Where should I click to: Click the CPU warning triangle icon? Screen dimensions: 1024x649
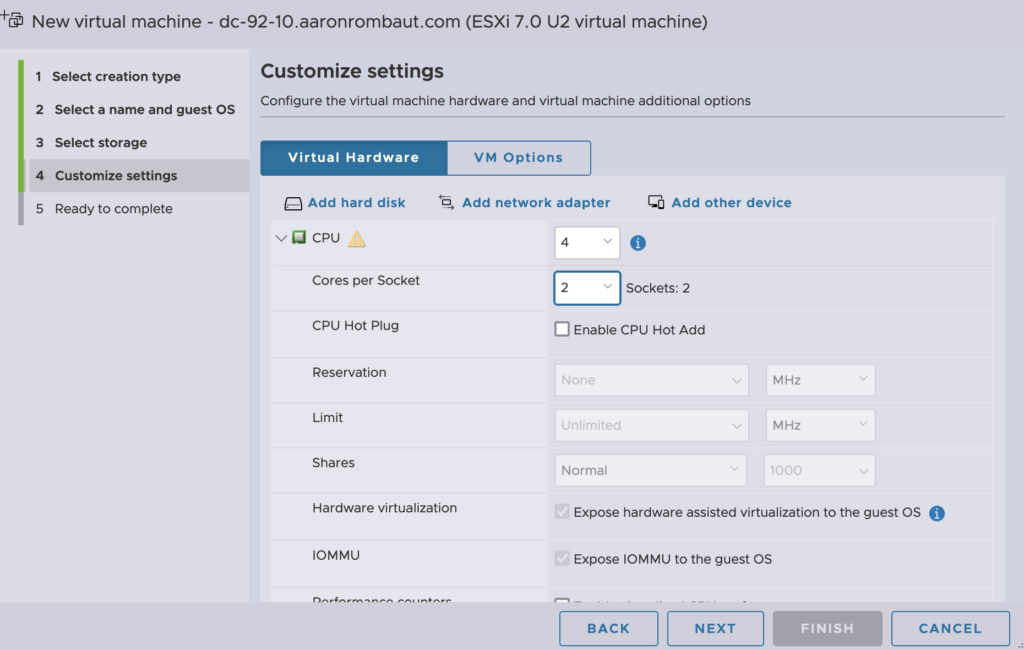point(356,239)
